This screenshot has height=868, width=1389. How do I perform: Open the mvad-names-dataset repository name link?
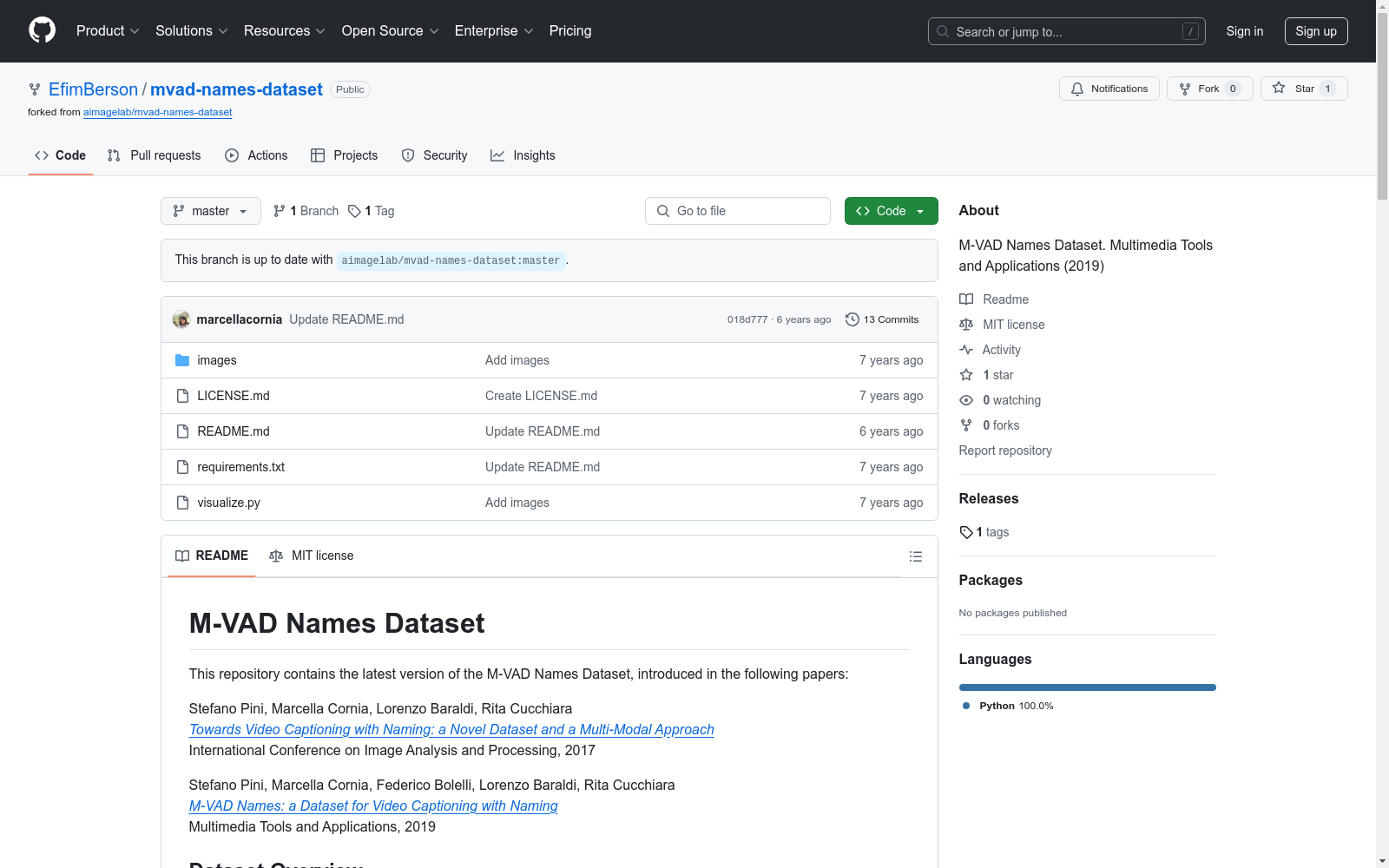tap(236, 89)
